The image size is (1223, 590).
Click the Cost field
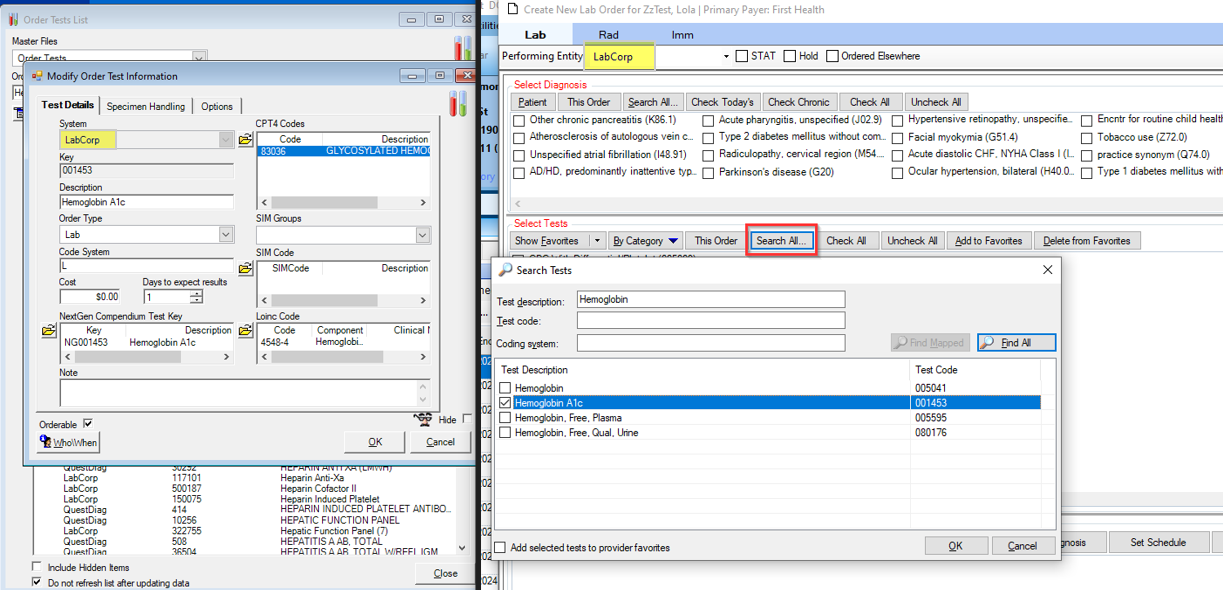(90, 296)
